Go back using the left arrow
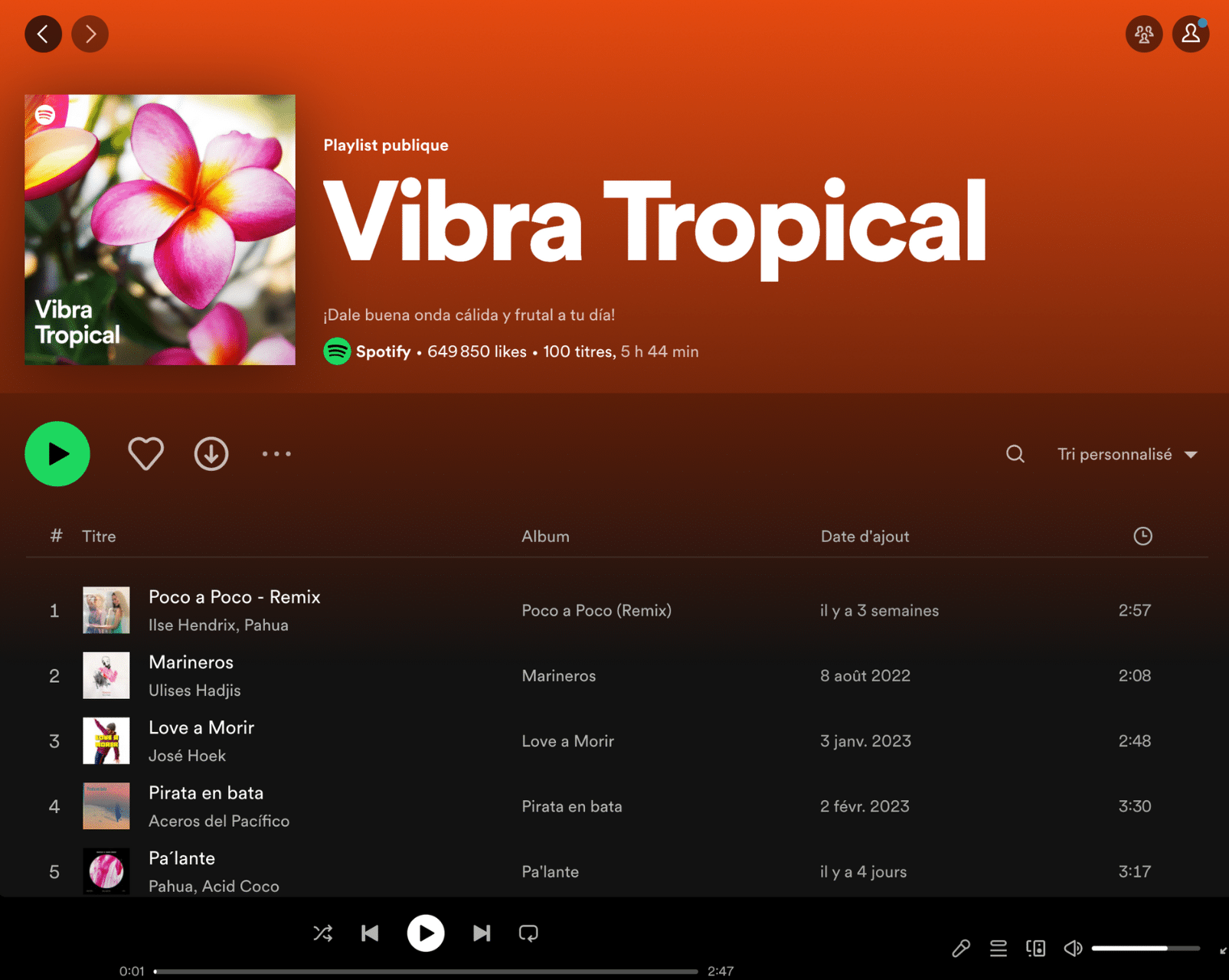1229x980 pixels. coord(43,34)
